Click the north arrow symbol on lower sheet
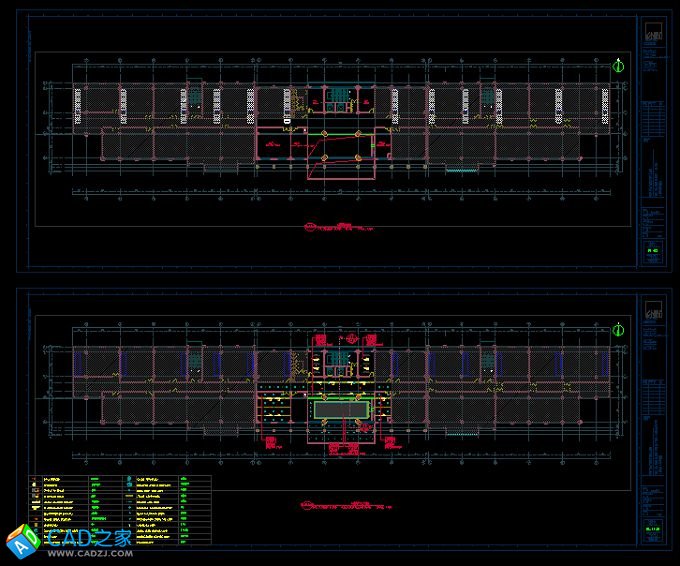The image size is (680, 566). (x=619, y=329)
